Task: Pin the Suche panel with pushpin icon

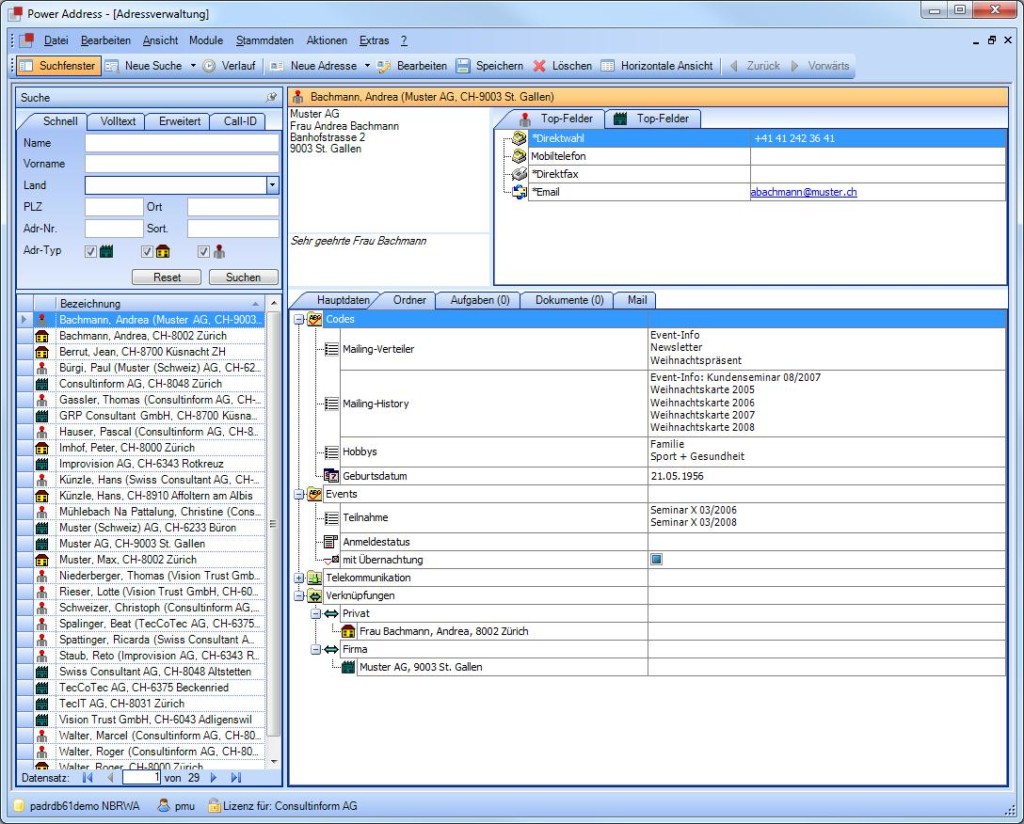Action: tap(271, 98)
